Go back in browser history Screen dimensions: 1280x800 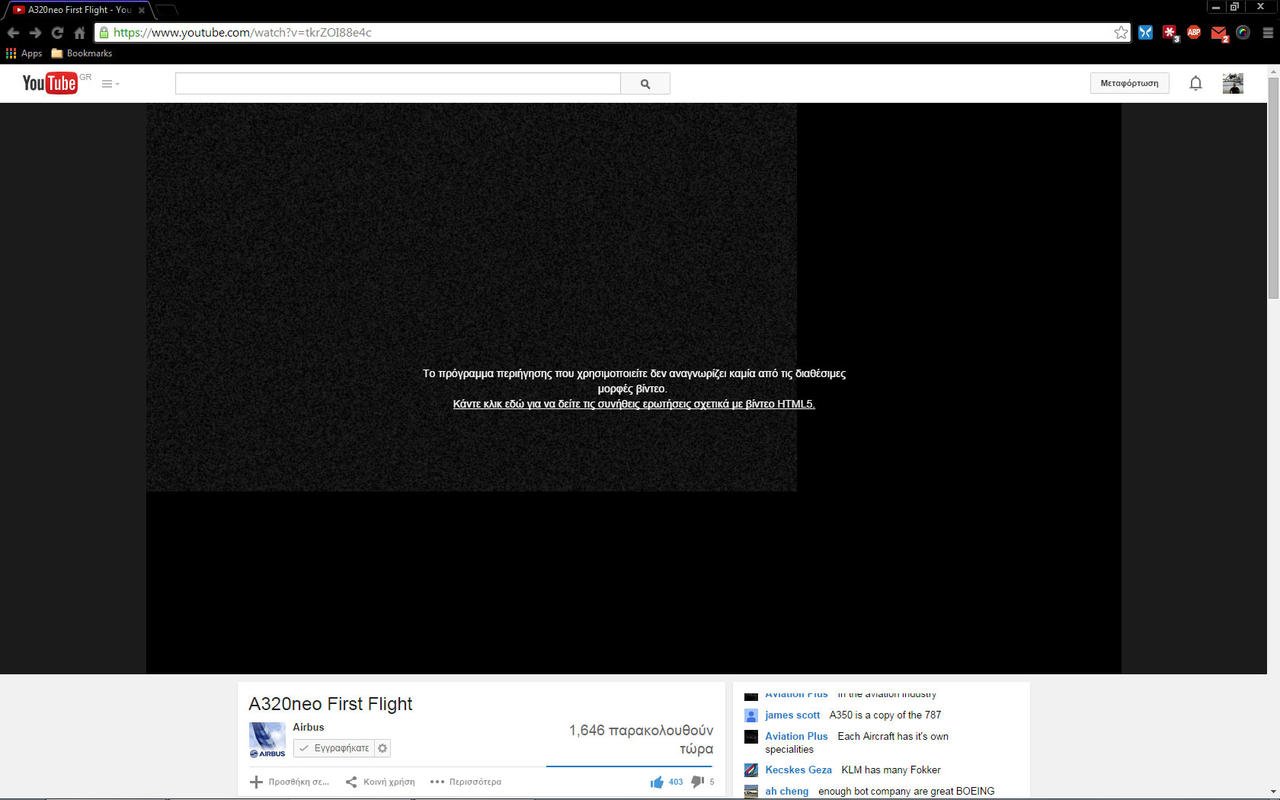coord(13,32)
